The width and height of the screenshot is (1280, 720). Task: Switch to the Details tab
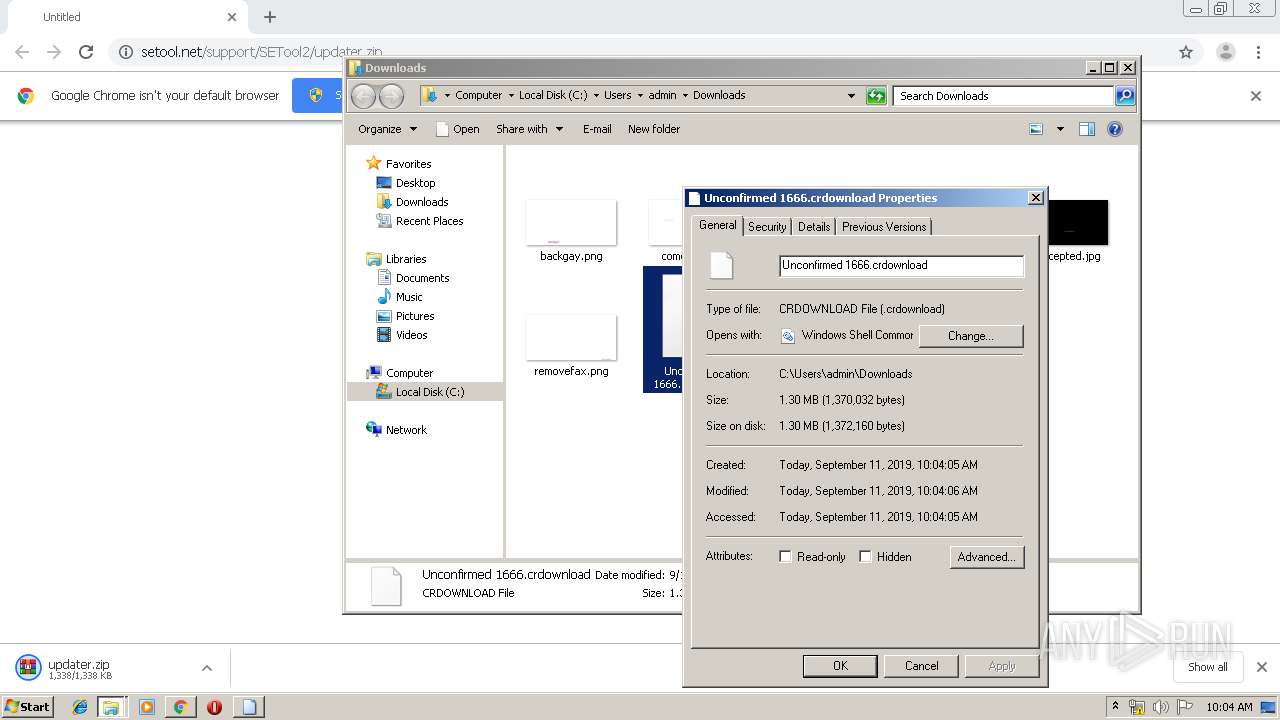point(814,227)
